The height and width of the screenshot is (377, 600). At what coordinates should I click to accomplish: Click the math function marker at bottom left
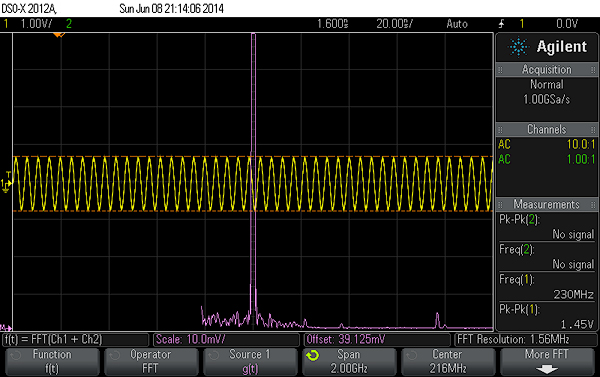pyautogui.click(x=6, y=328)
